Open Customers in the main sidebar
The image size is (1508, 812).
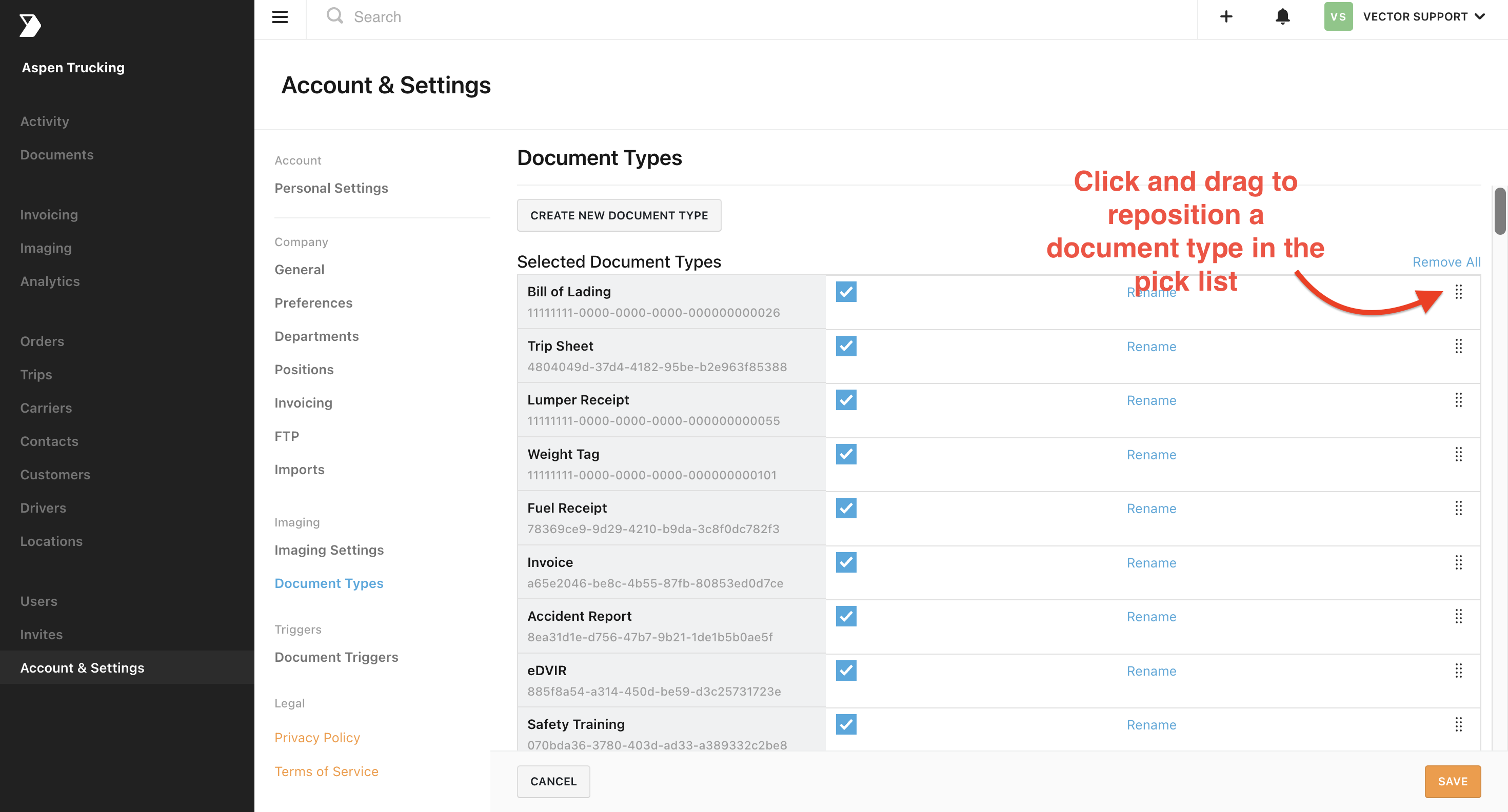point(55,475)
